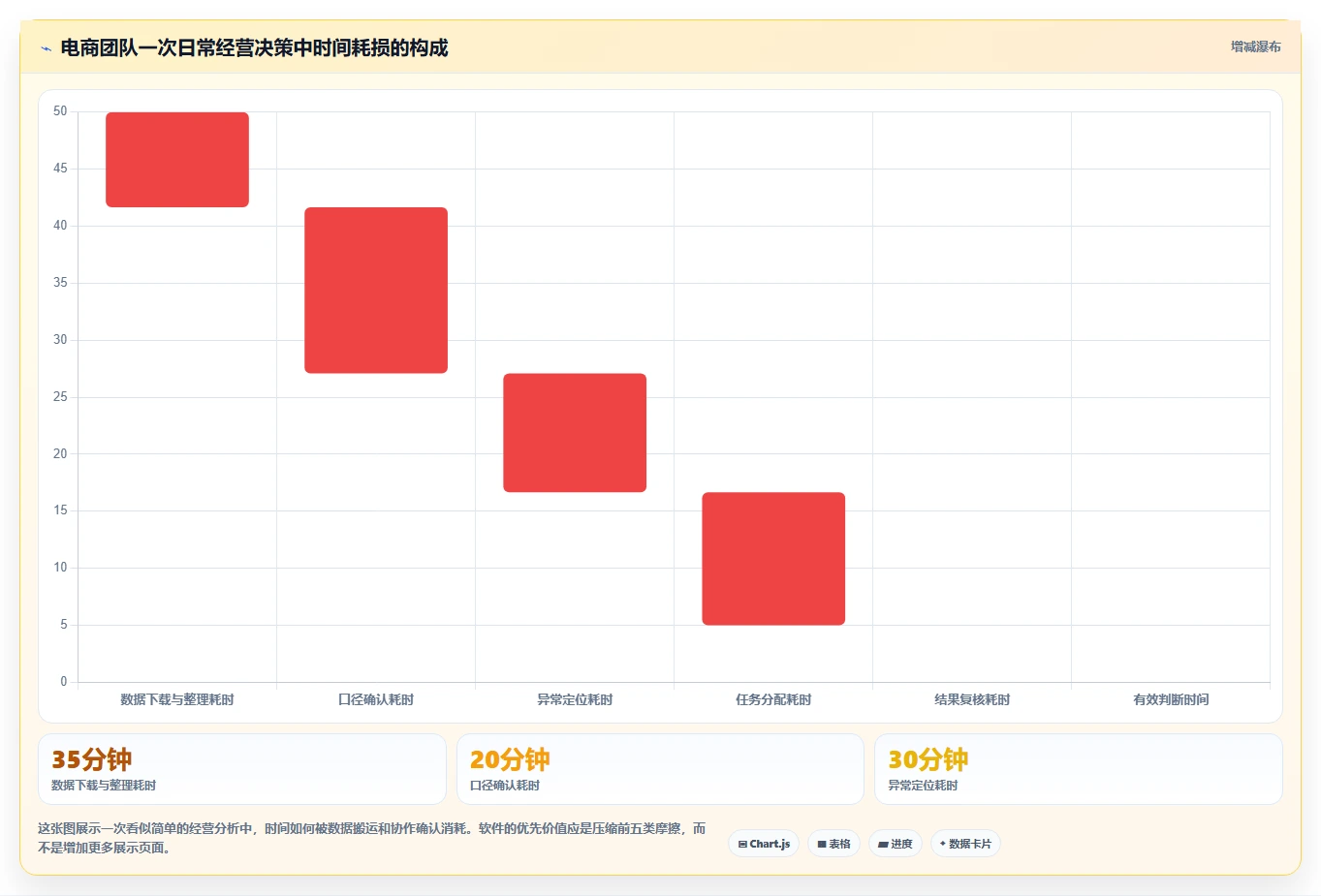Click the red bar for 异常定位耗时

tap(575, 433)
